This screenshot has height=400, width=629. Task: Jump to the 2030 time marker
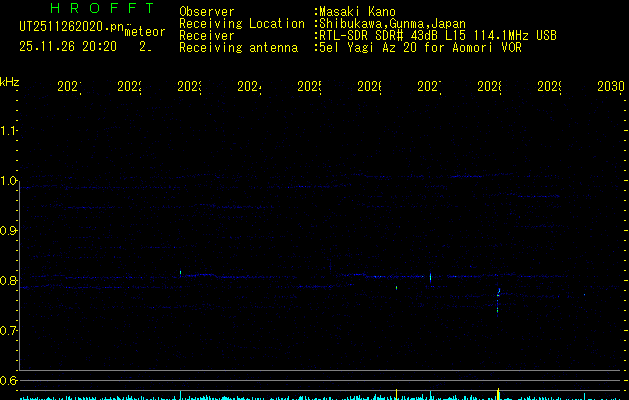(611, 88)
